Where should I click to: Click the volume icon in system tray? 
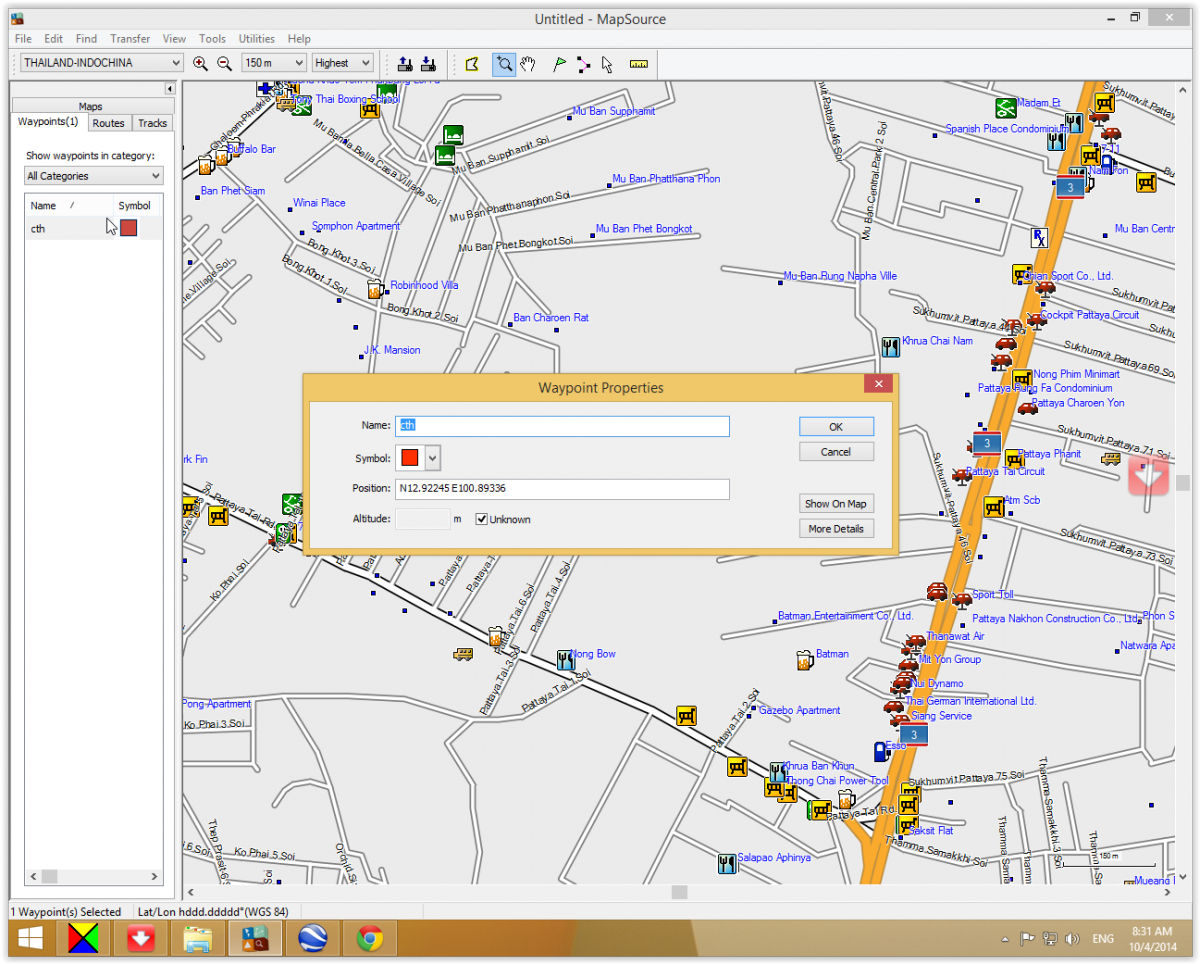pyautogui.click(x=1072, y=939)
